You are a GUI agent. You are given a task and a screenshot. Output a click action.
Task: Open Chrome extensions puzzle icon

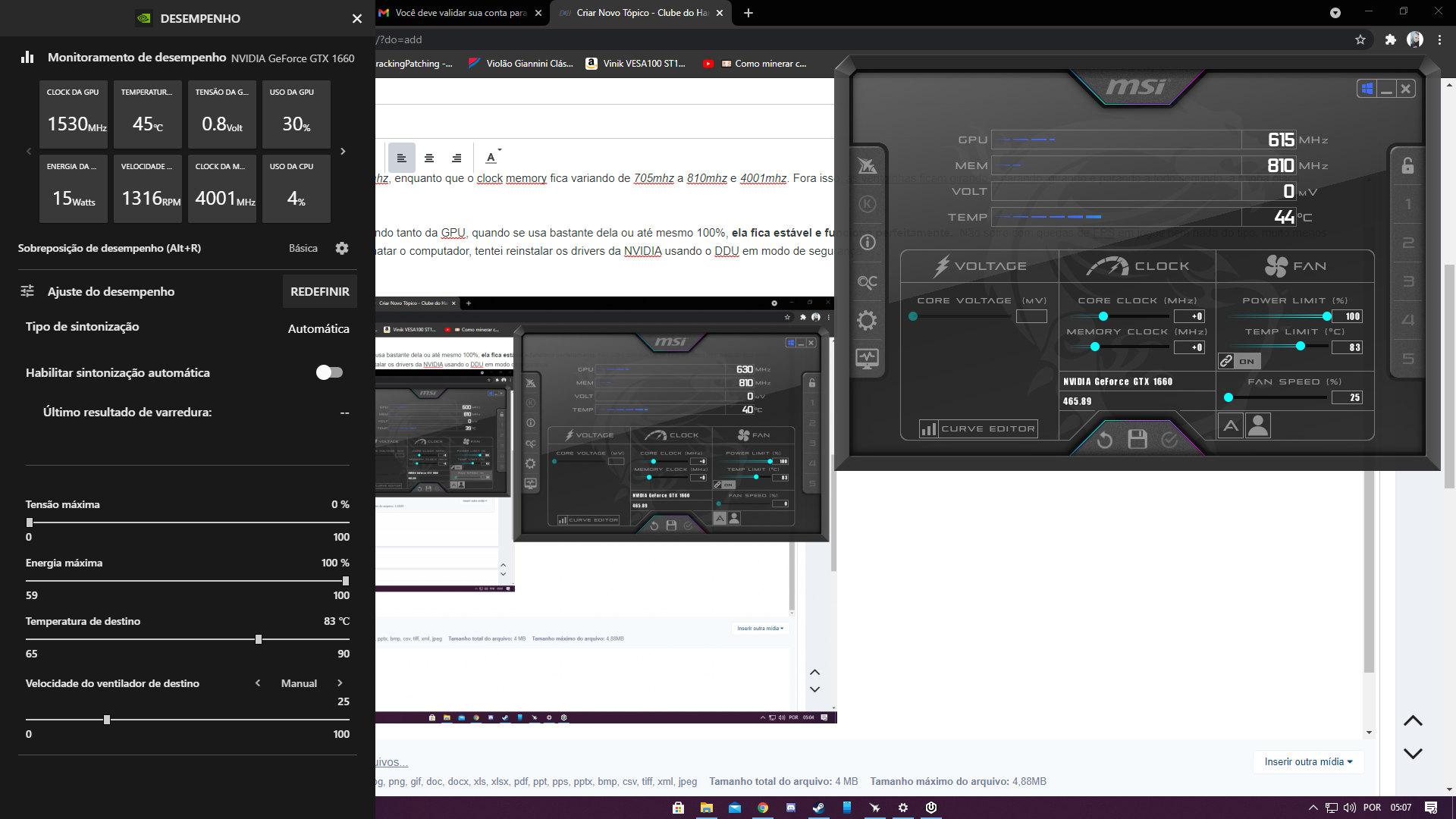tap(1390, 39)
